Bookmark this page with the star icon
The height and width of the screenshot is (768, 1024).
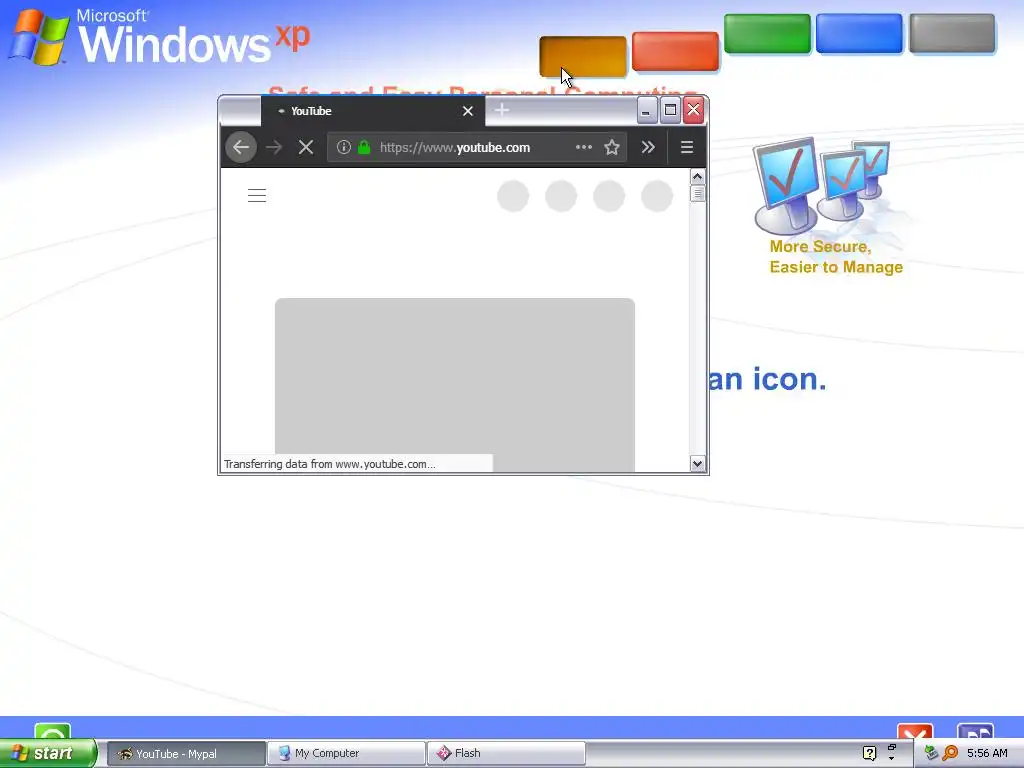(x=611, y=147)
